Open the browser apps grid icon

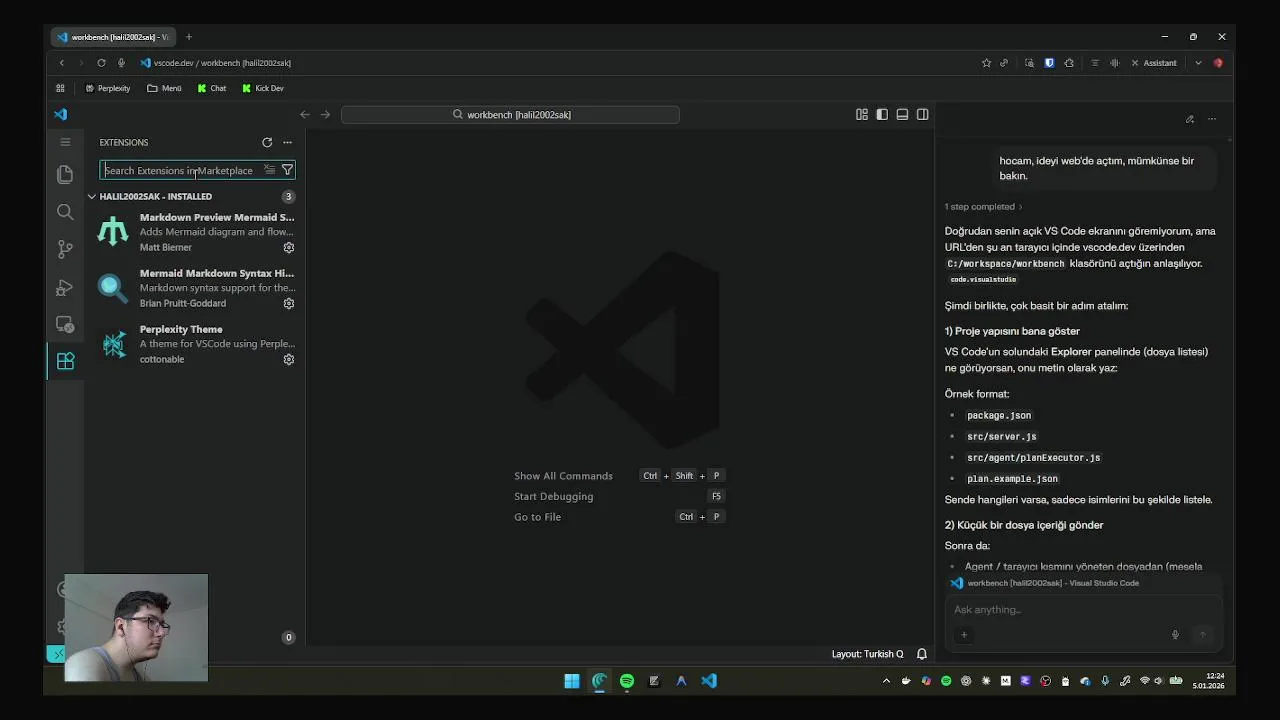coord(60,88)
